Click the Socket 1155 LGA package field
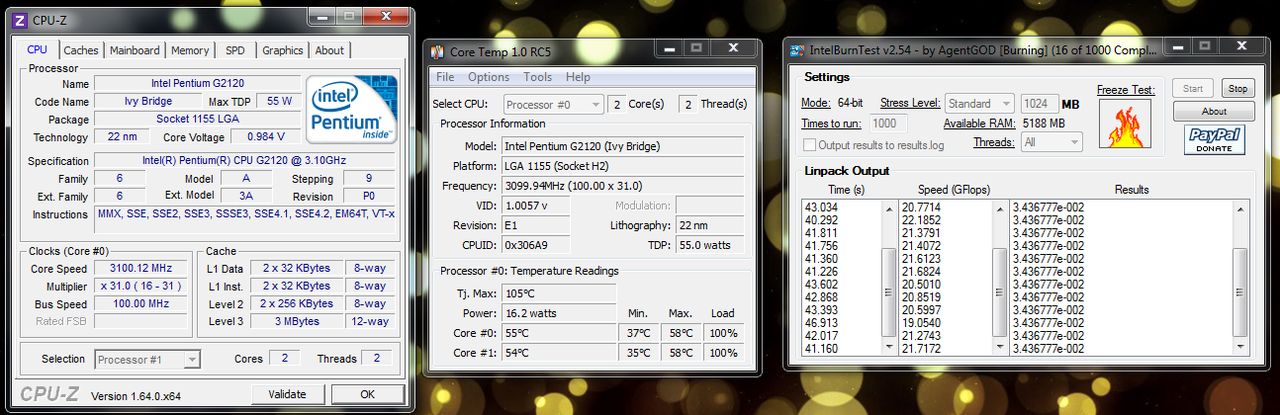 [197, 119]
